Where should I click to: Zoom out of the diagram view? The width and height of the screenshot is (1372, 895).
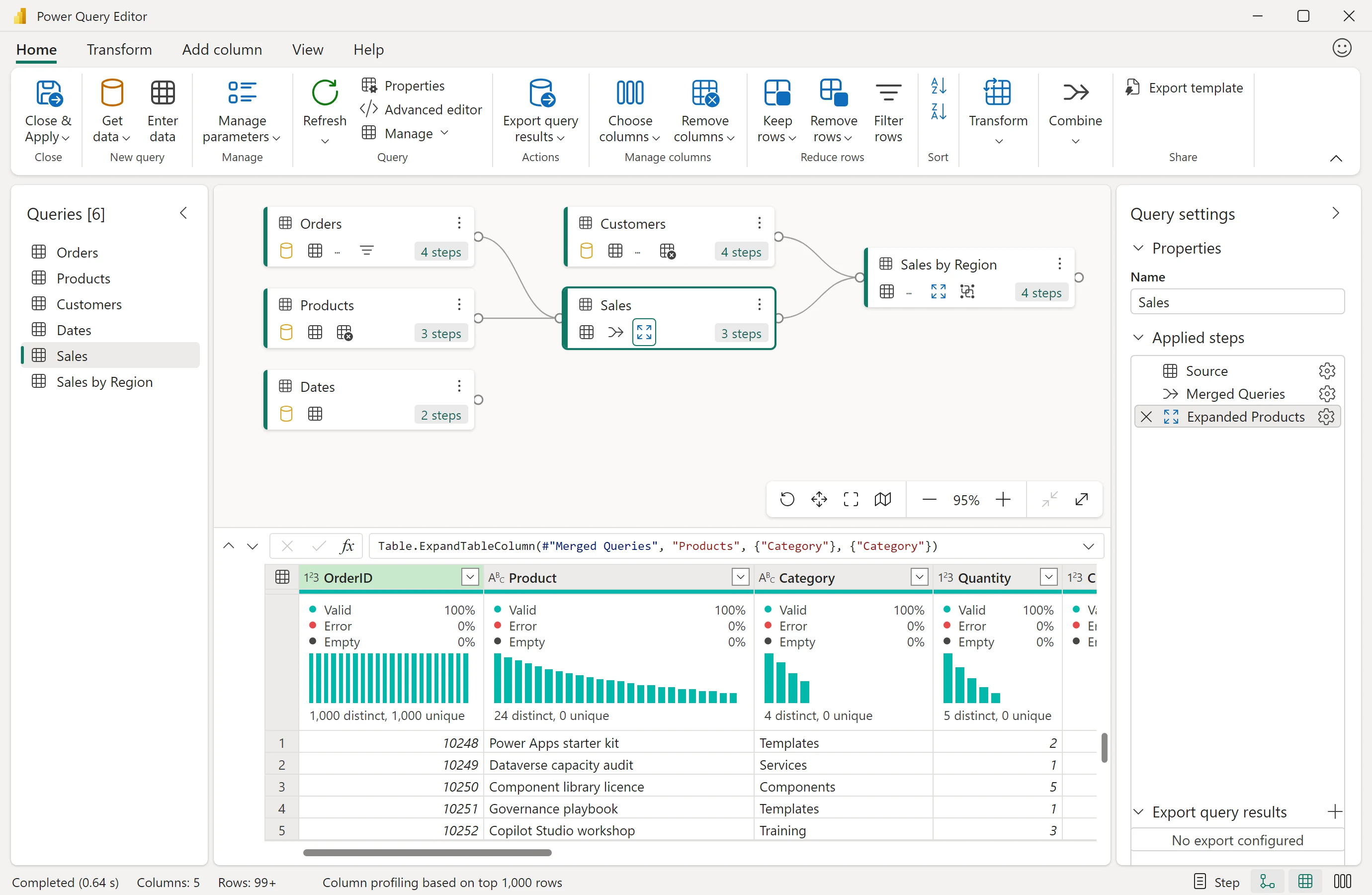pyautogui.click(x=929, y=499)
